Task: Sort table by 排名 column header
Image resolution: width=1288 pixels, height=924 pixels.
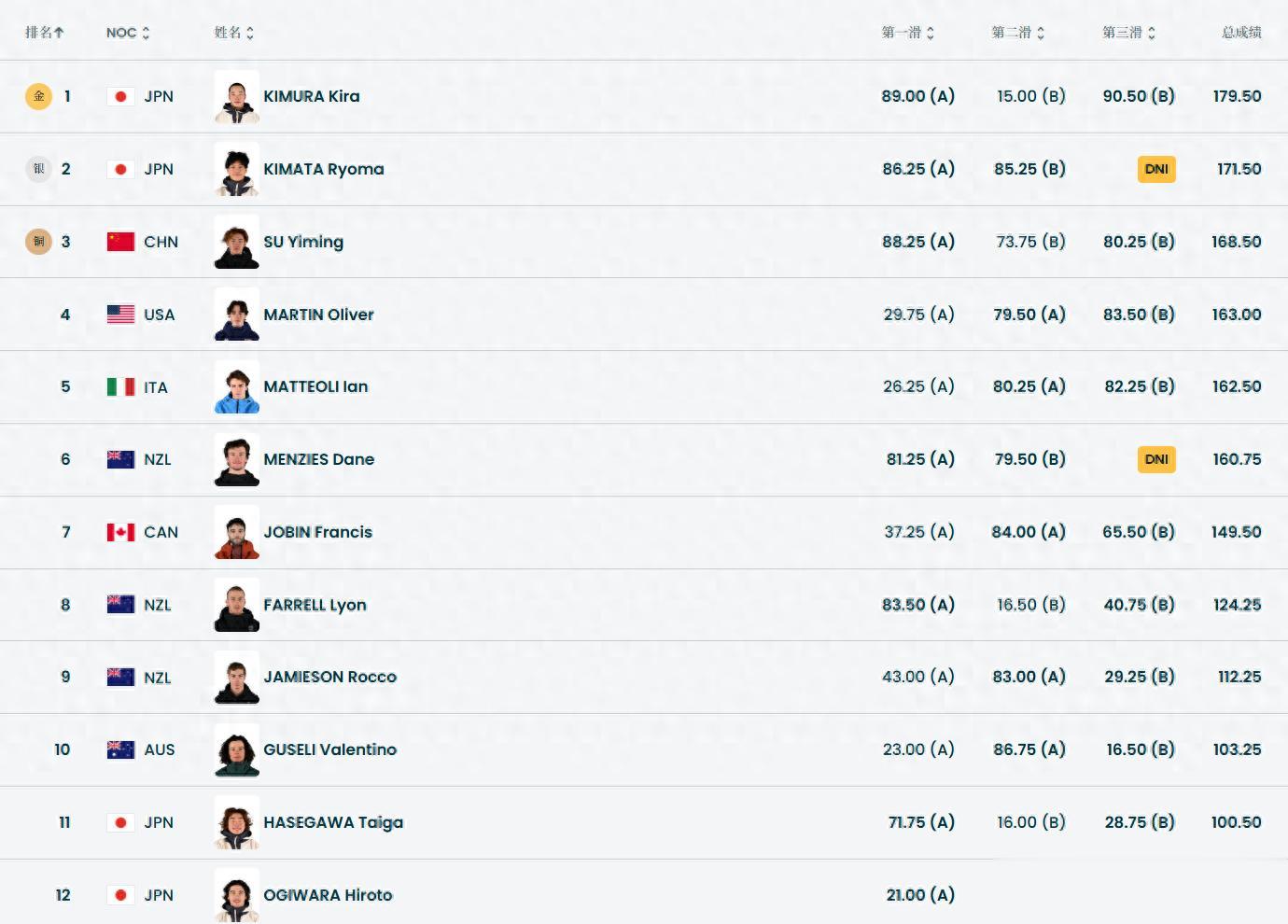Action: (44, 33)
